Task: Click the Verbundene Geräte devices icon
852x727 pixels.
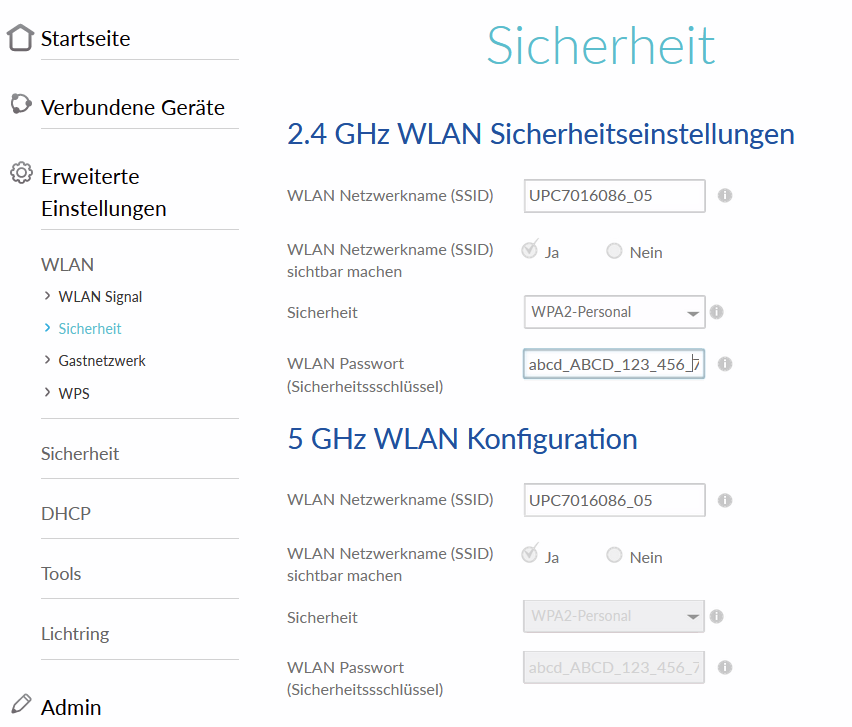Action: pyautogui.click(x=20, y=104)
